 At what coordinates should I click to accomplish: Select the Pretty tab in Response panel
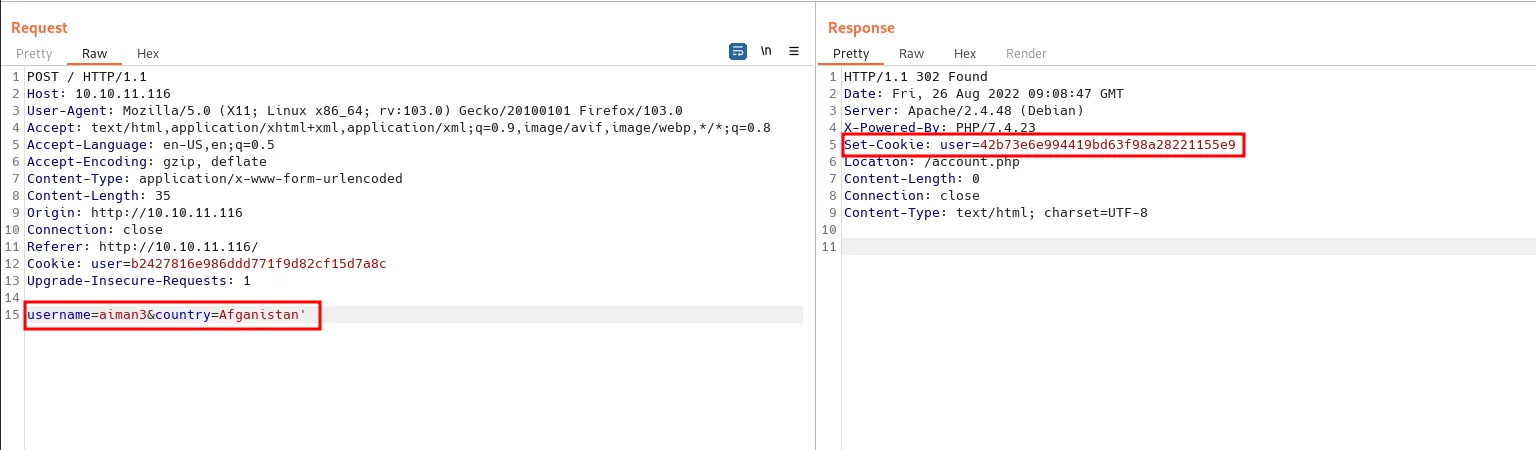pos(851,54)
